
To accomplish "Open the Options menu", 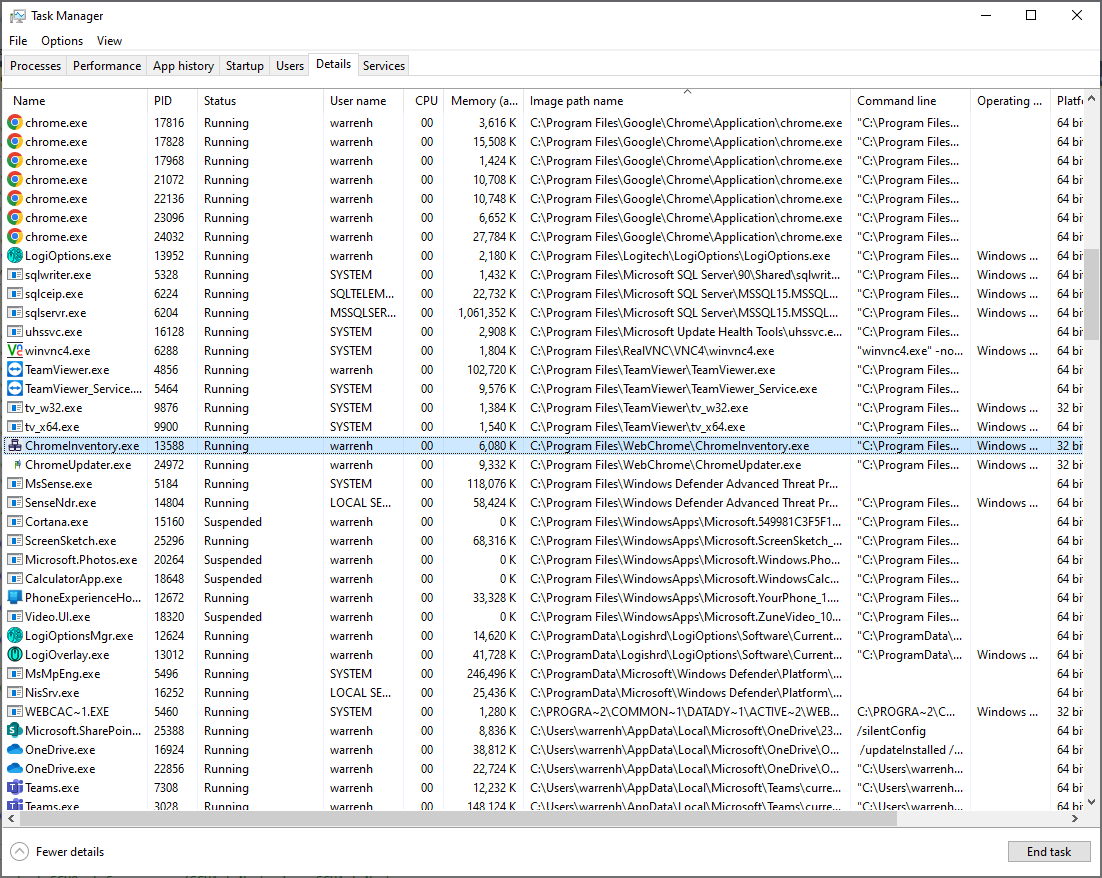I will (x=62, y=41).
